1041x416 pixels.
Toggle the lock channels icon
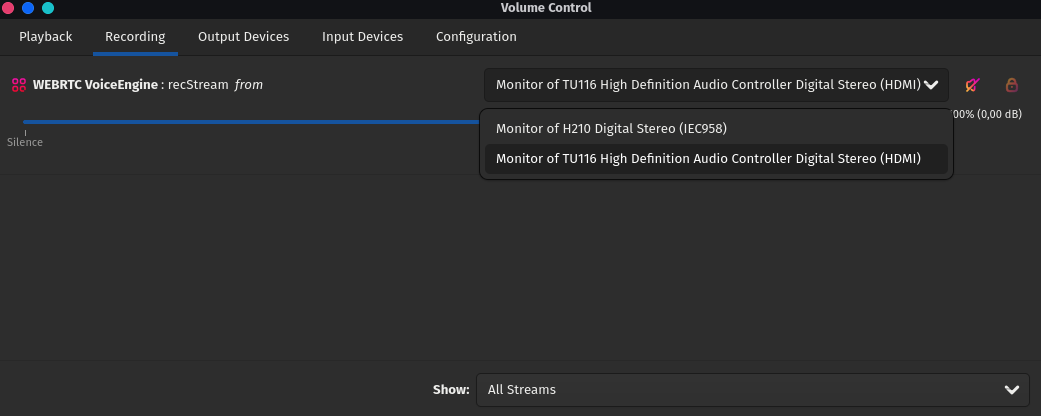tap(1011, 85)
